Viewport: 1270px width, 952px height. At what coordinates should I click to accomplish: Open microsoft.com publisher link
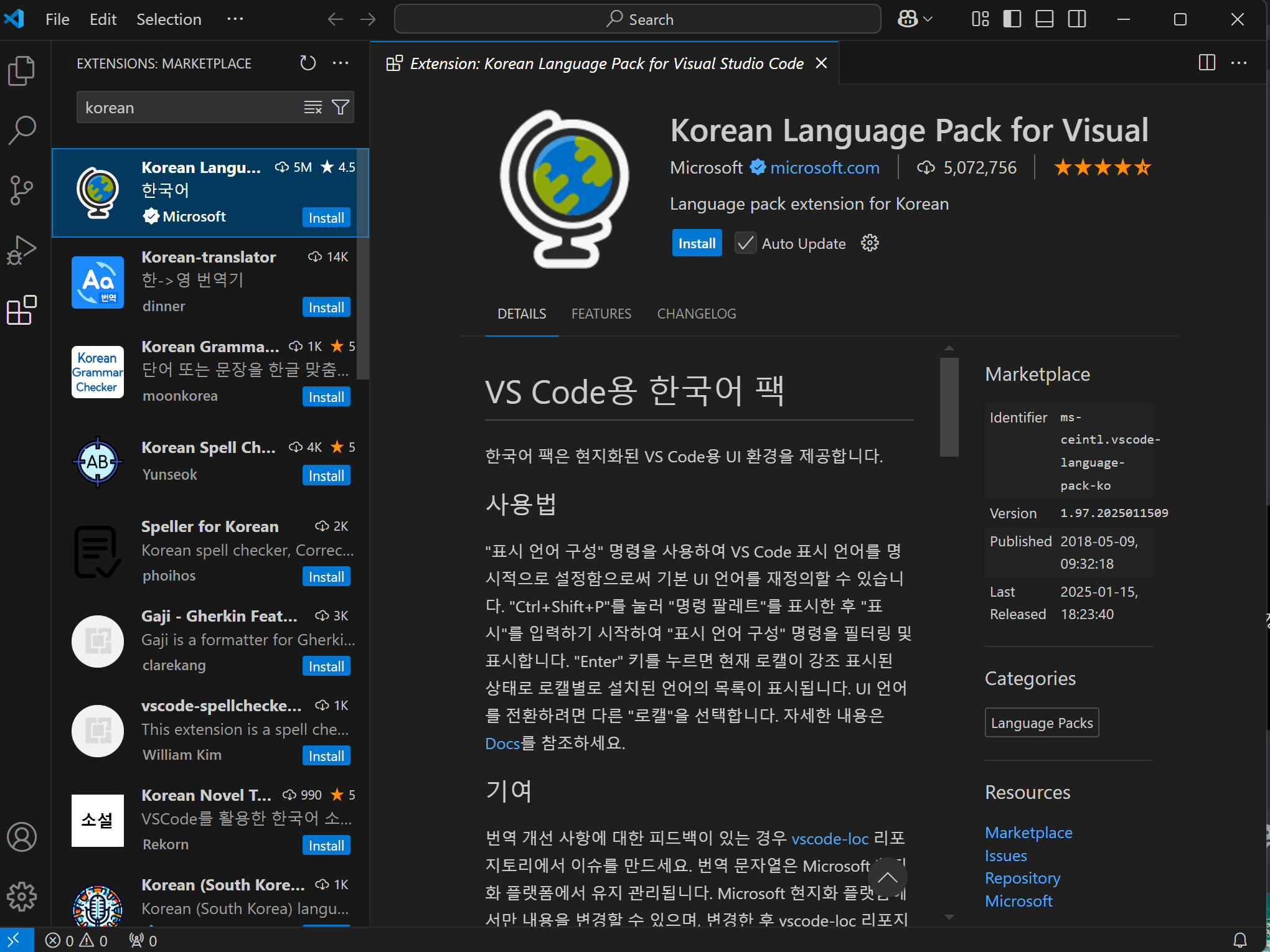click(824, 167)
